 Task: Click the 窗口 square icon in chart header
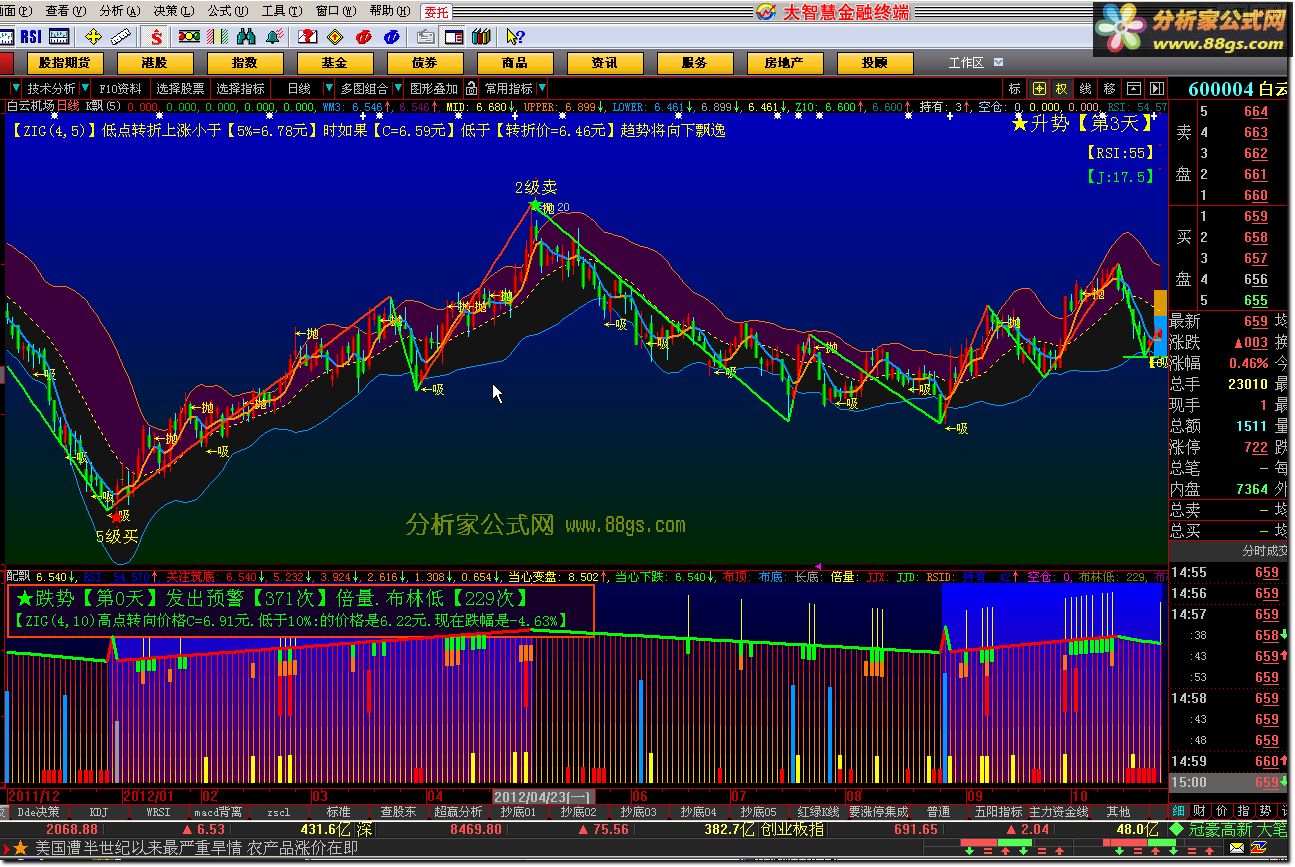click(1134, 89)
